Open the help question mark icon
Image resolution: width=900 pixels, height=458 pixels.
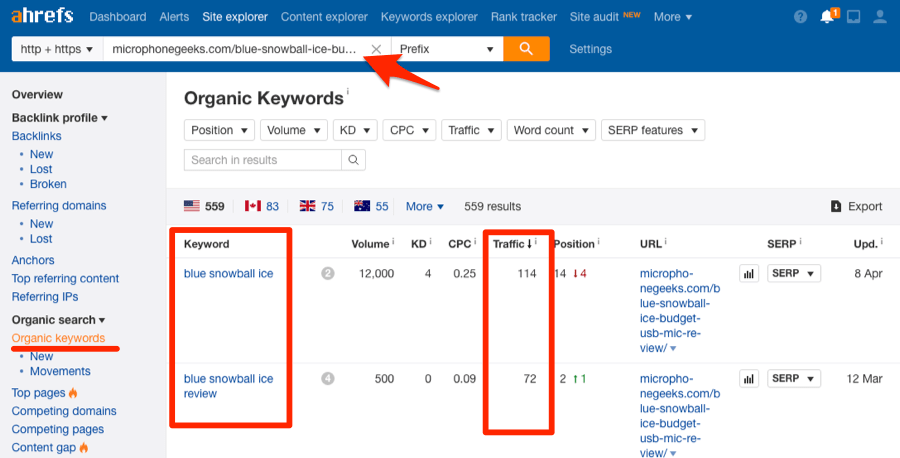(x=800, y=17)
